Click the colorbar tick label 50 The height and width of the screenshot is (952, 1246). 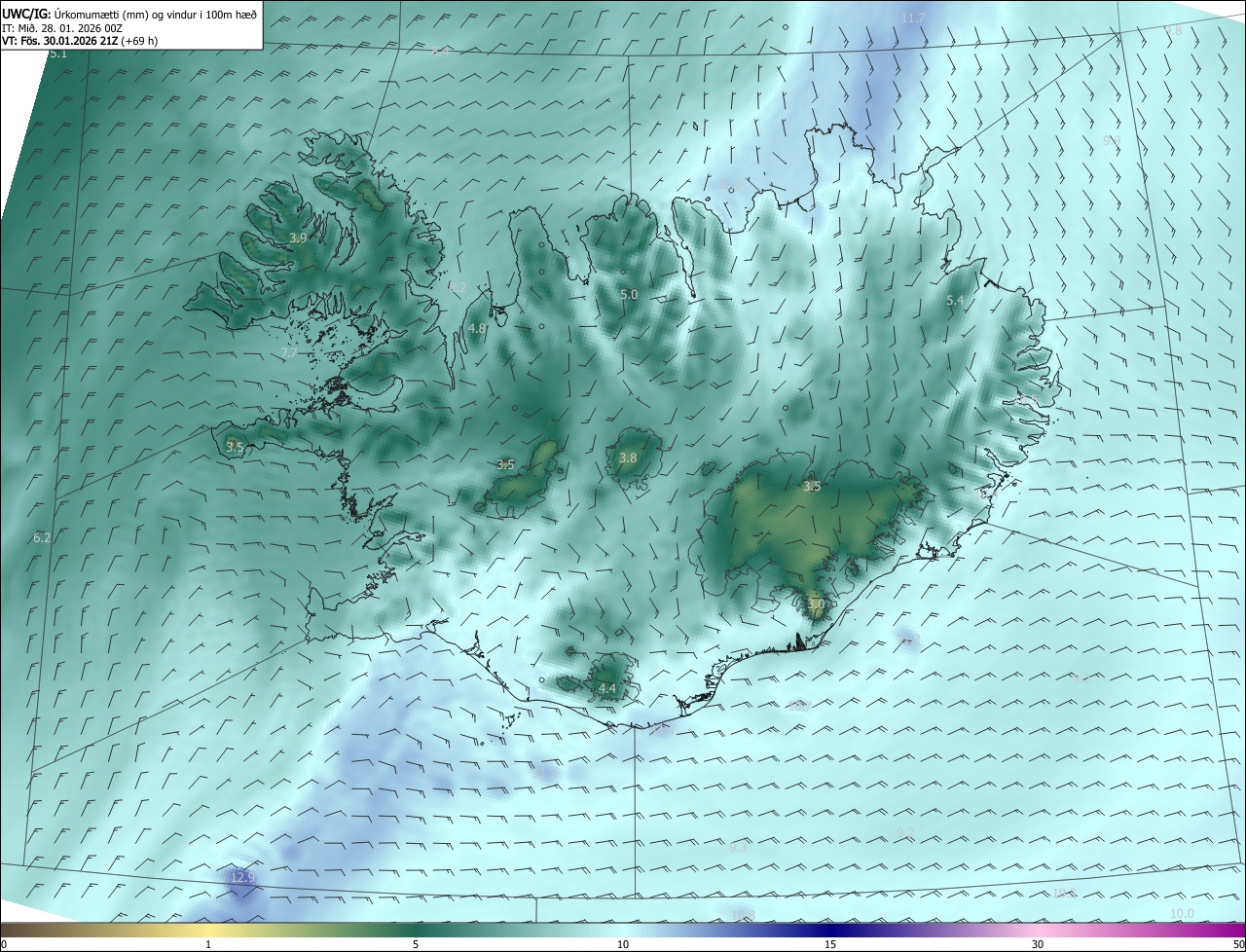point(1238,944)
